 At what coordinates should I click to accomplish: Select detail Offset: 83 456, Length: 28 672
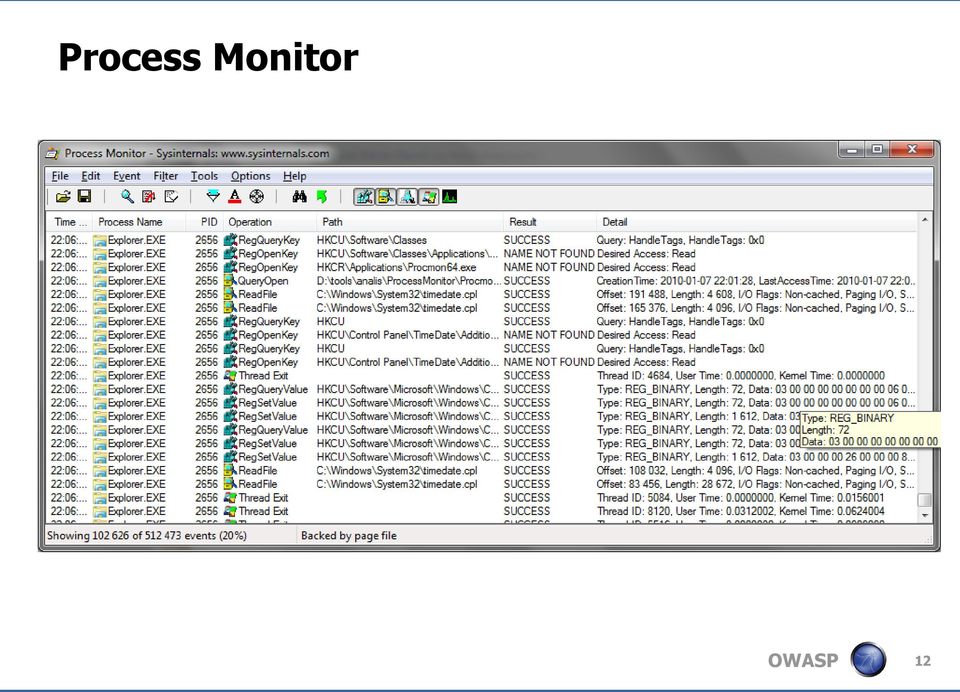pyautogui.click(x=756, y=484)
